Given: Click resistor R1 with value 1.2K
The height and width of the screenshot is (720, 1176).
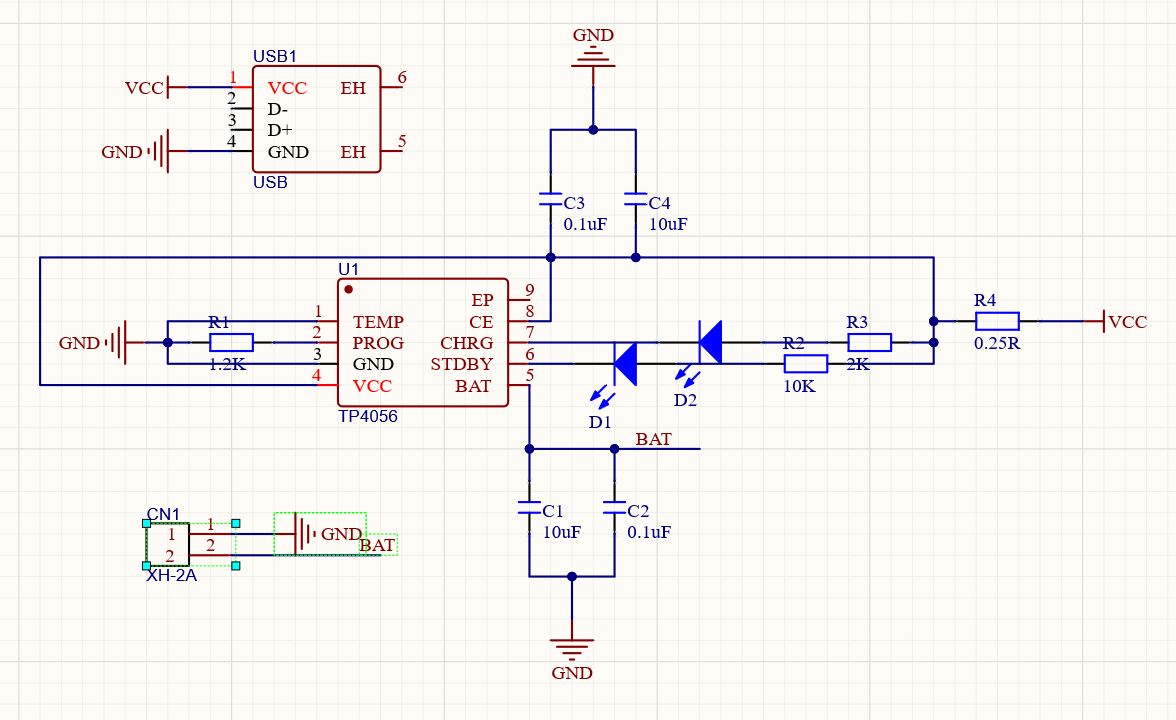Looking at the screenshot, I should click(230, 342).
